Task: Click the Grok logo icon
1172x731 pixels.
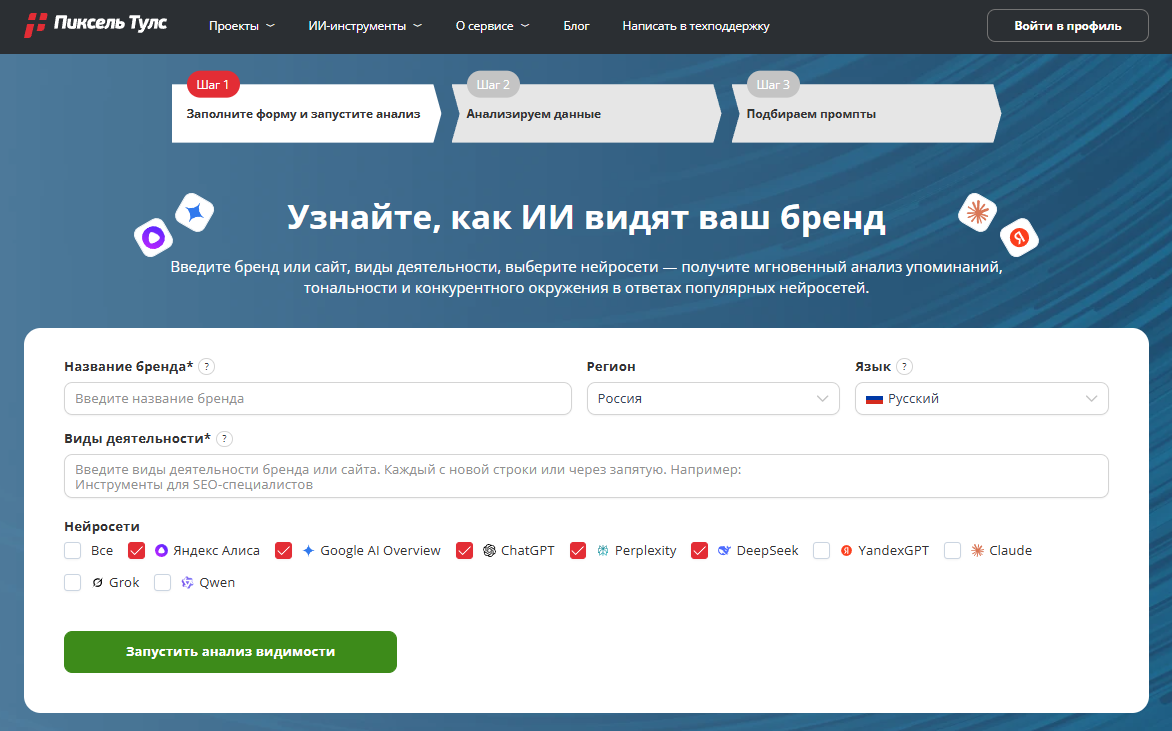Action: click(97, 582)
